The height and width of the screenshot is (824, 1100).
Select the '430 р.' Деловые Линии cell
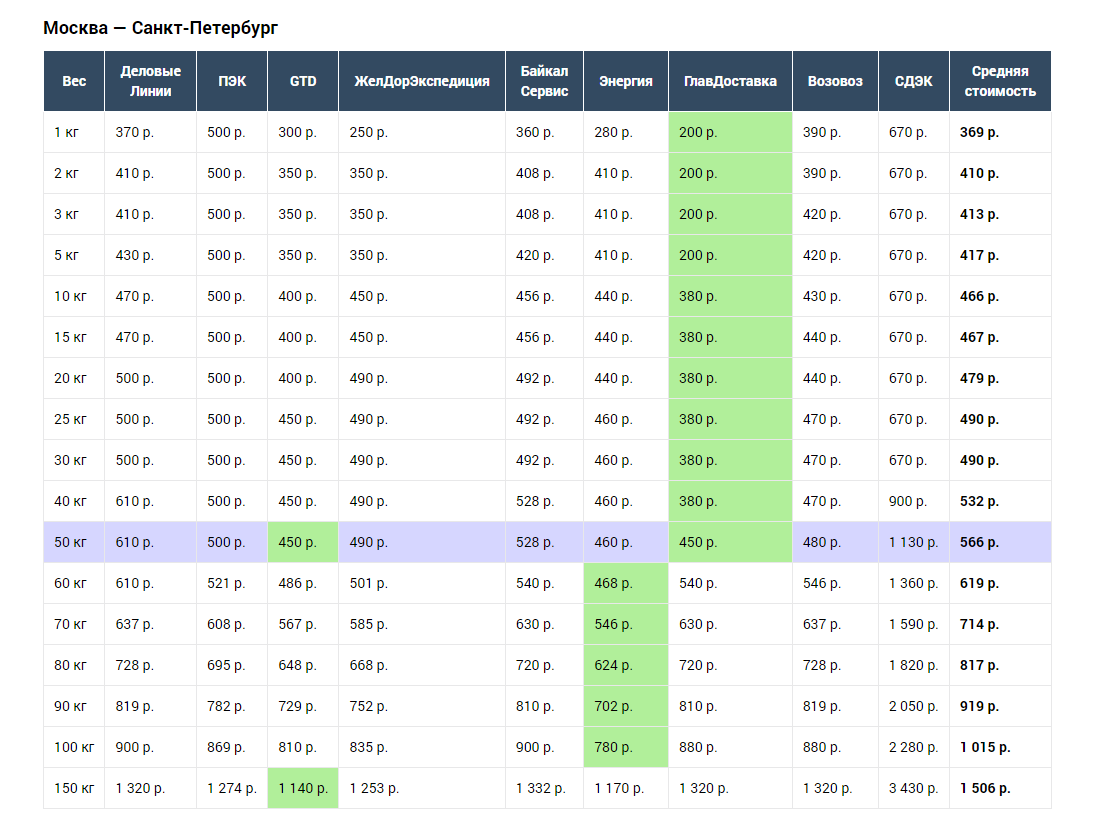coord(150,255)
